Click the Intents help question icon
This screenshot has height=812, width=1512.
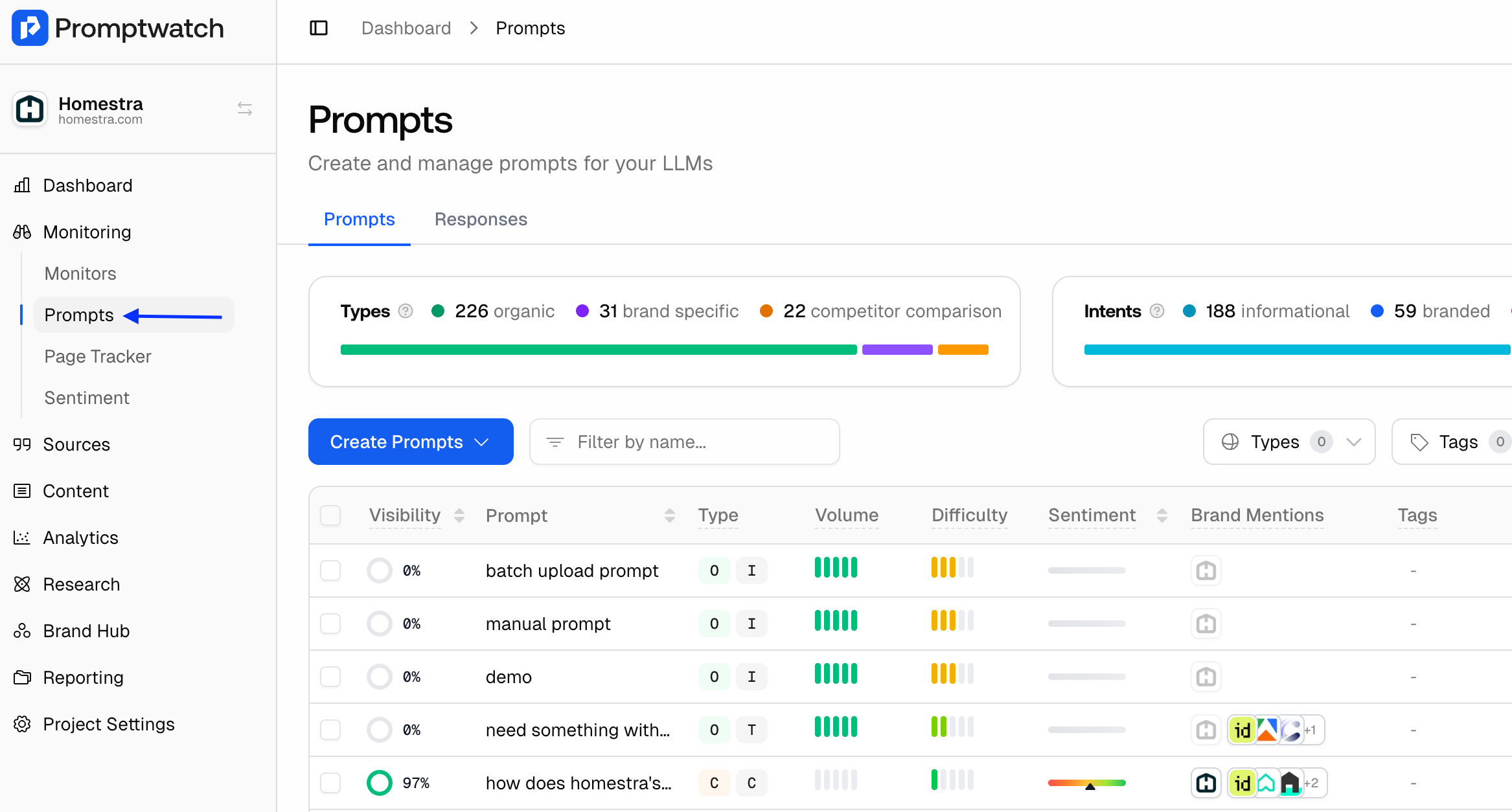click(x=1157, y=311)
